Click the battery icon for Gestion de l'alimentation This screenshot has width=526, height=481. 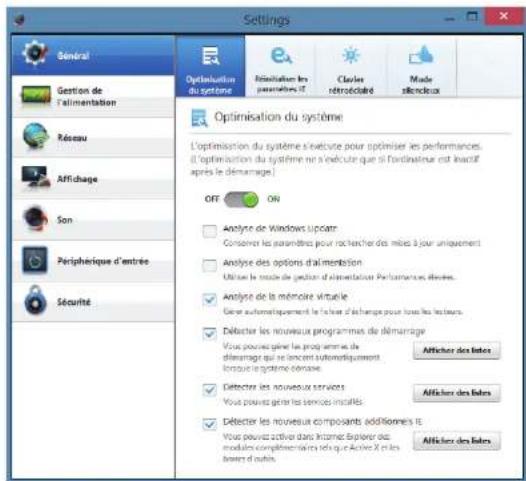[x=36, y=95]
